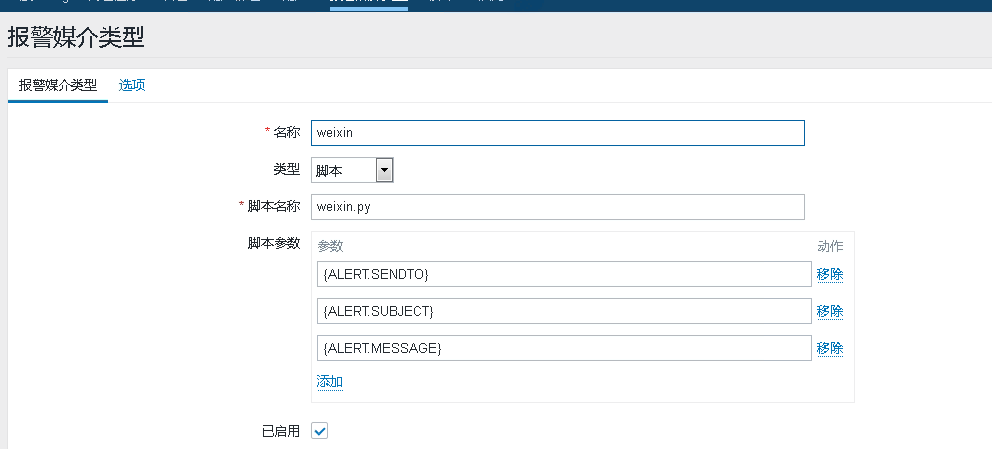Switch to the 选项 tab

(132, 85)
